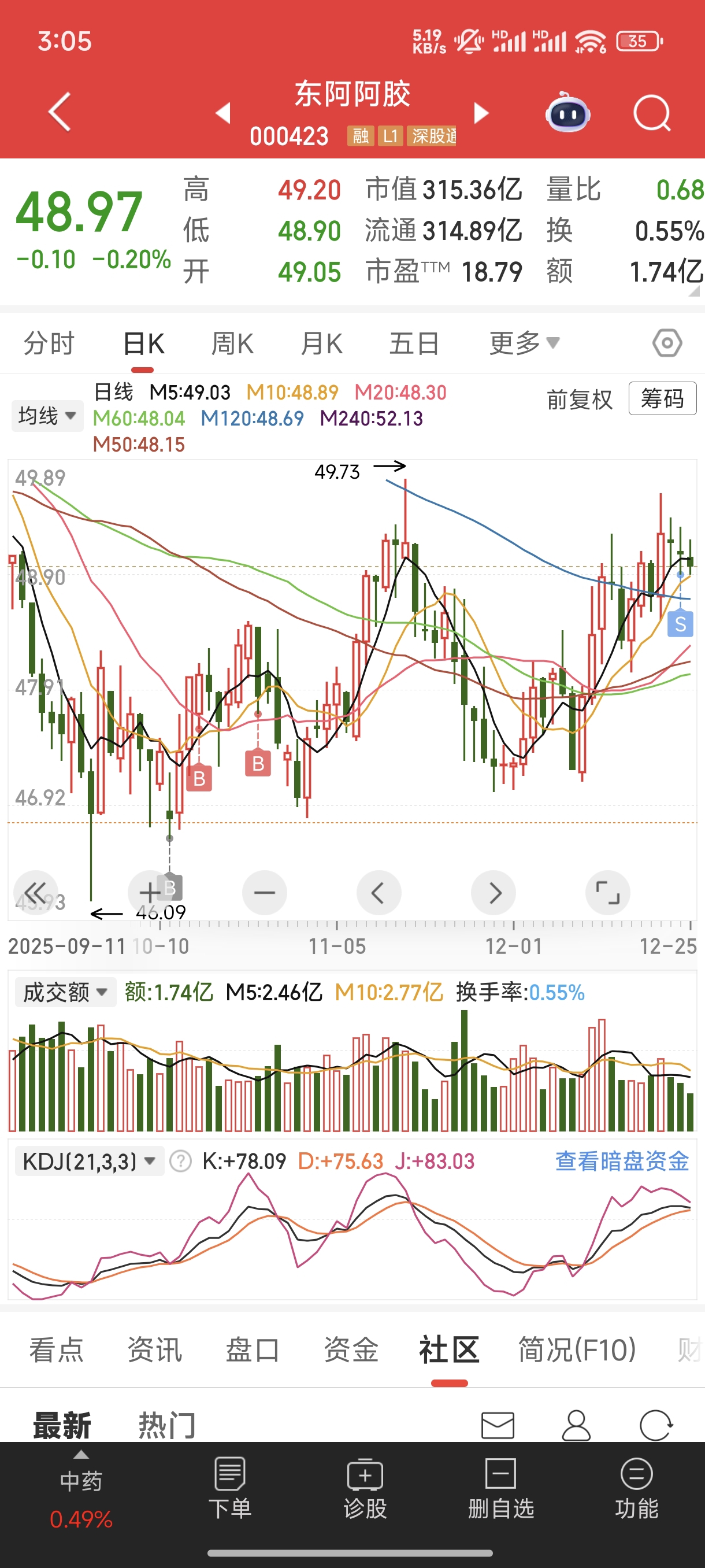Viewport: 705px width, 1568px height.
Task: Switch to the 周K tab
Action: pos(232,343)
